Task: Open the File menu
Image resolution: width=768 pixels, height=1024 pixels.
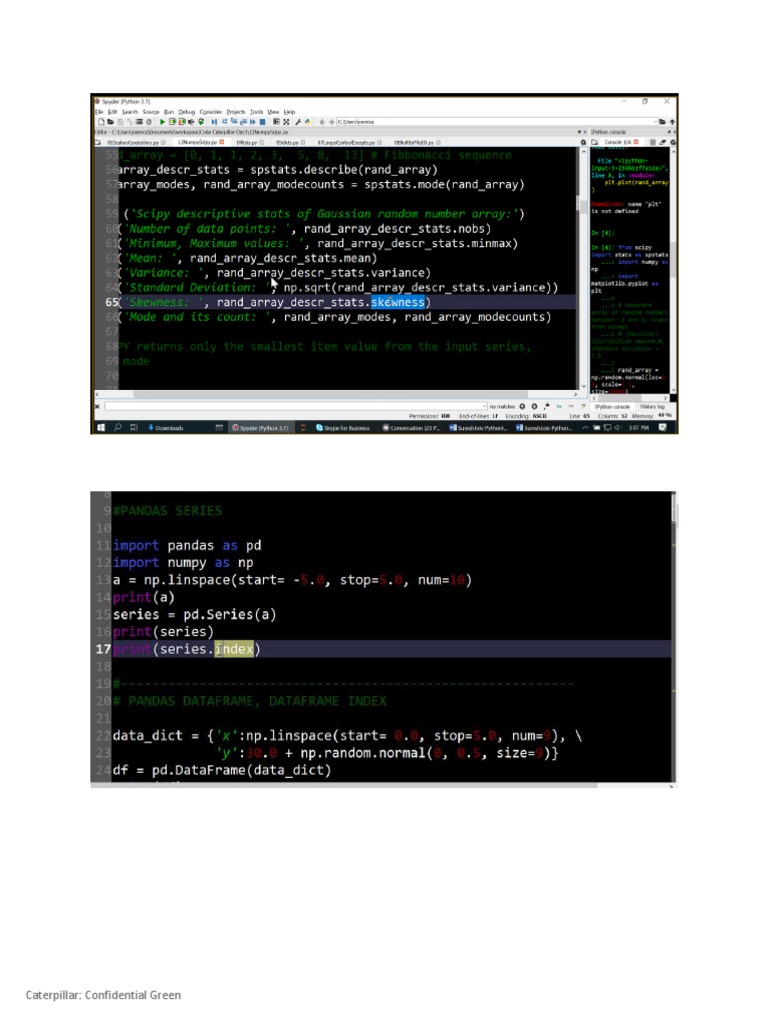Action: pos(99,112)
